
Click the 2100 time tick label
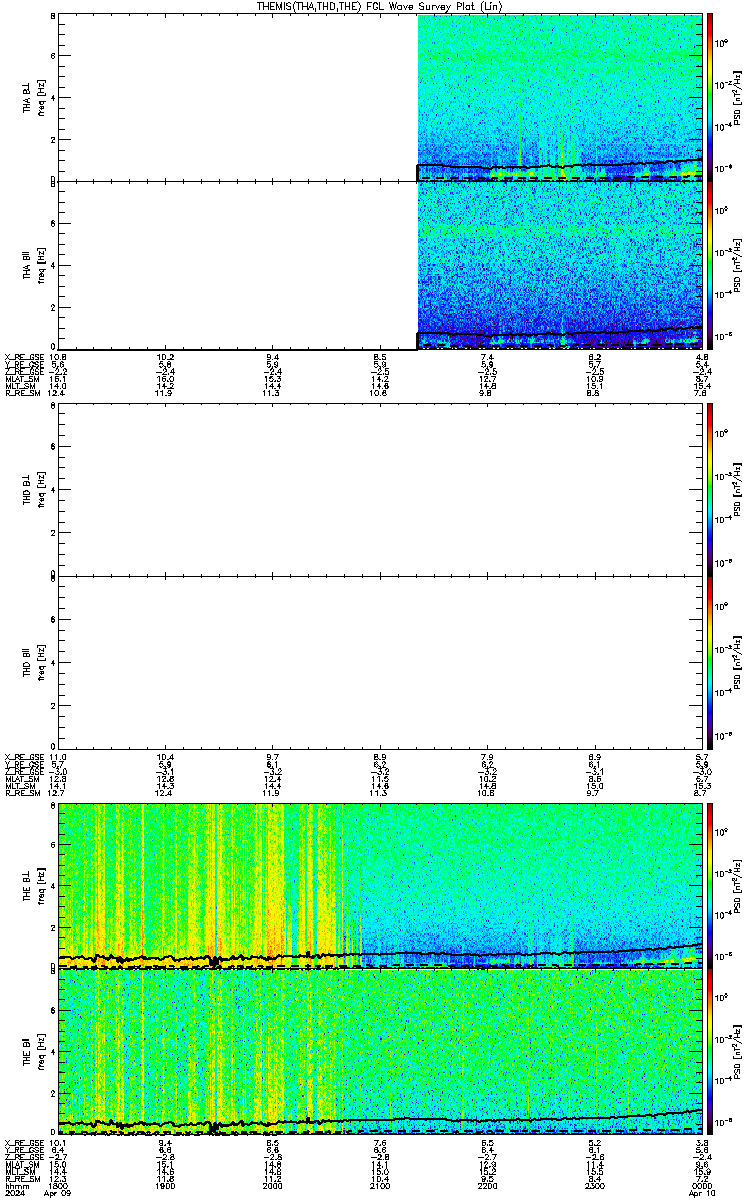pyautogui.click(x=380, y=1185)
